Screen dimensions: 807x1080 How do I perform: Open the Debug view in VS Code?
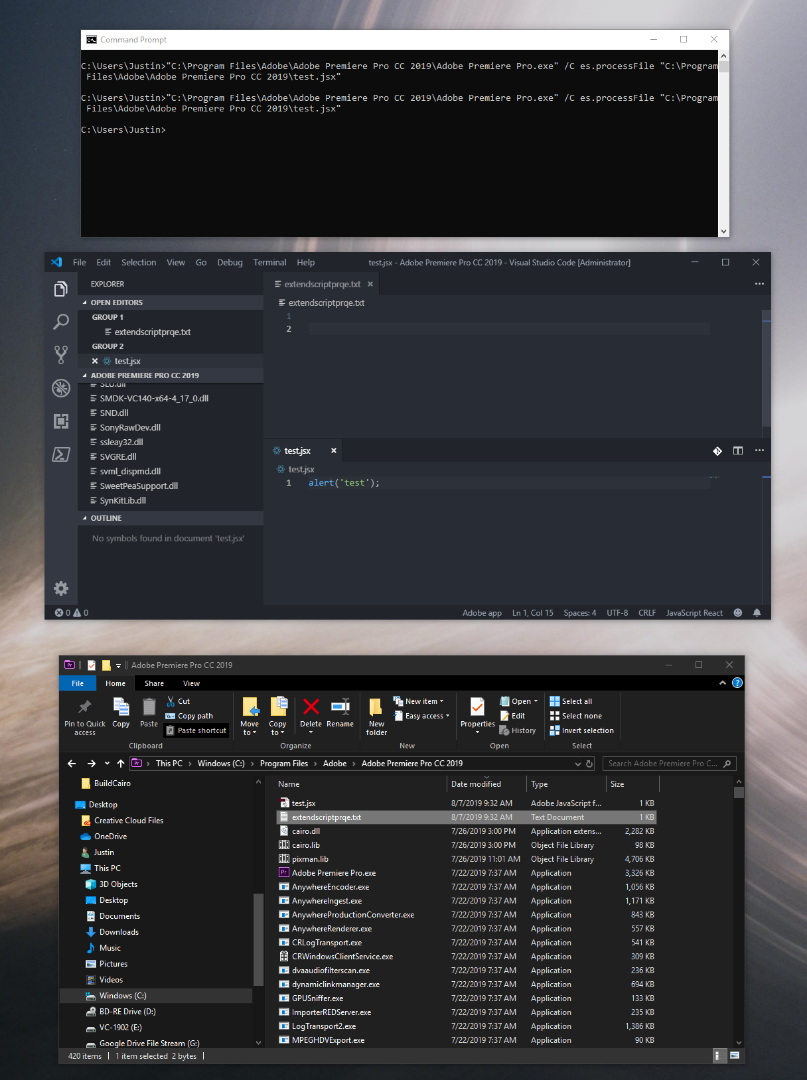(61, 388)
